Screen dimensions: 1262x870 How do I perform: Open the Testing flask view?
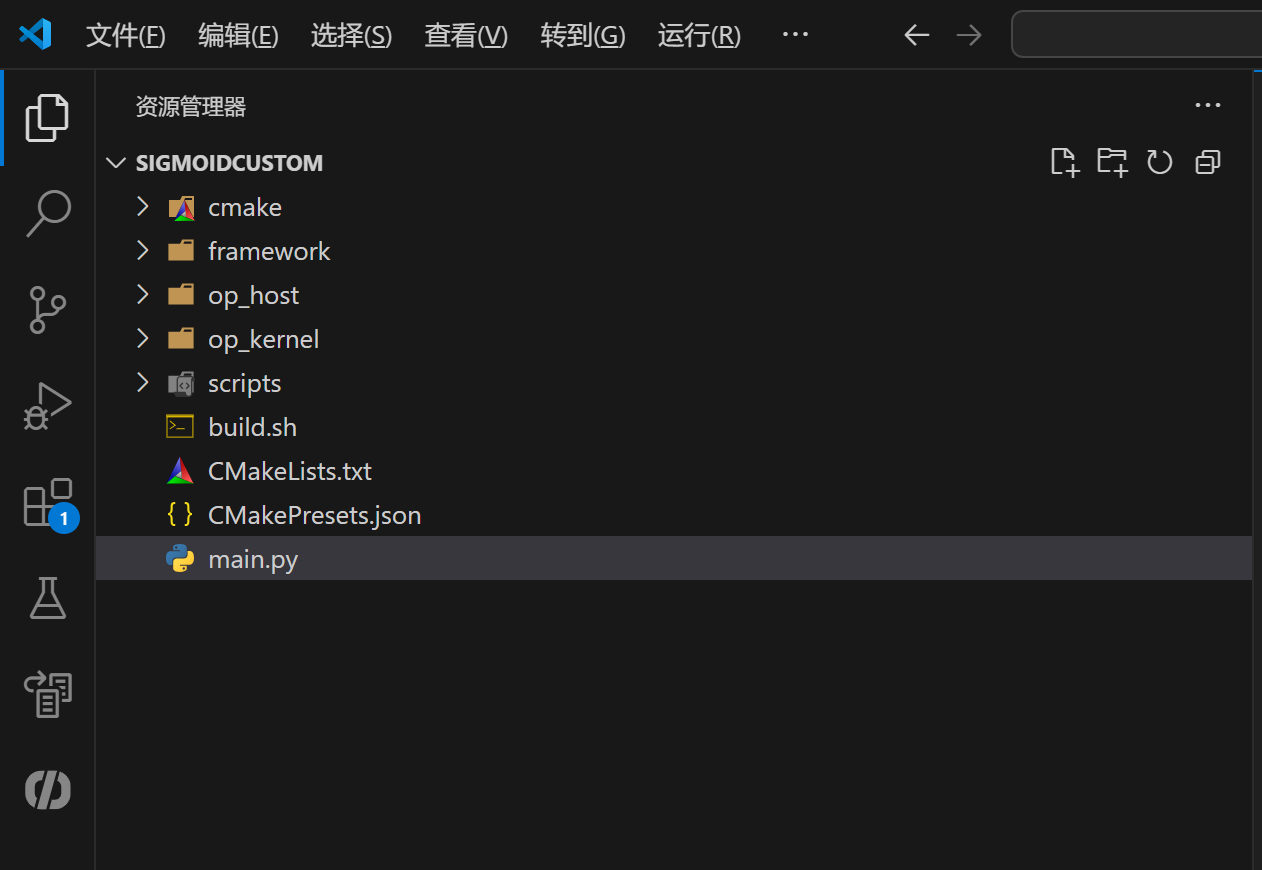pyautogui.click(x=47, y=598)
